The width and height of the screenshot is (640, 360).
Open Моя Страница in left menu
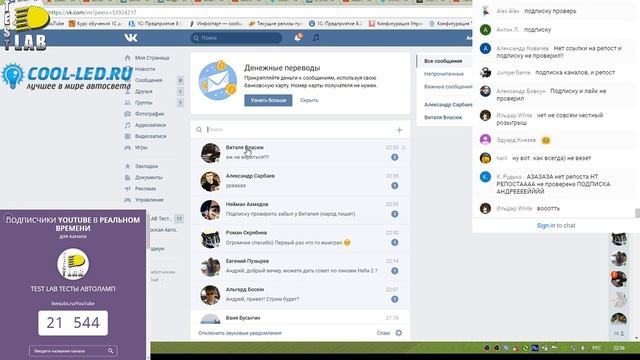(152, 58)
